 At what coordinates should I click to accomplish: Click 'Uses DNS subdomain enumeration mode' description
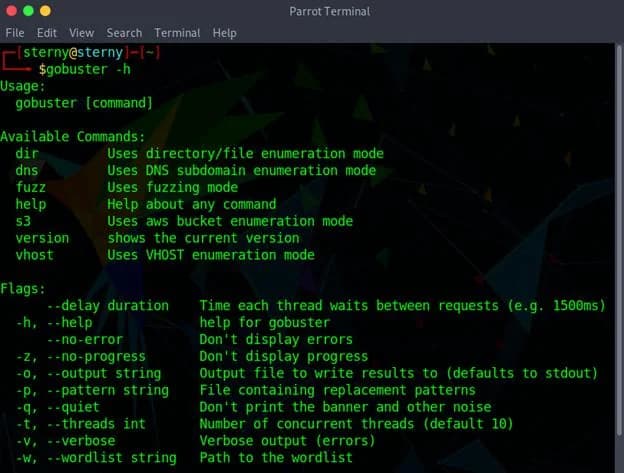242,171
